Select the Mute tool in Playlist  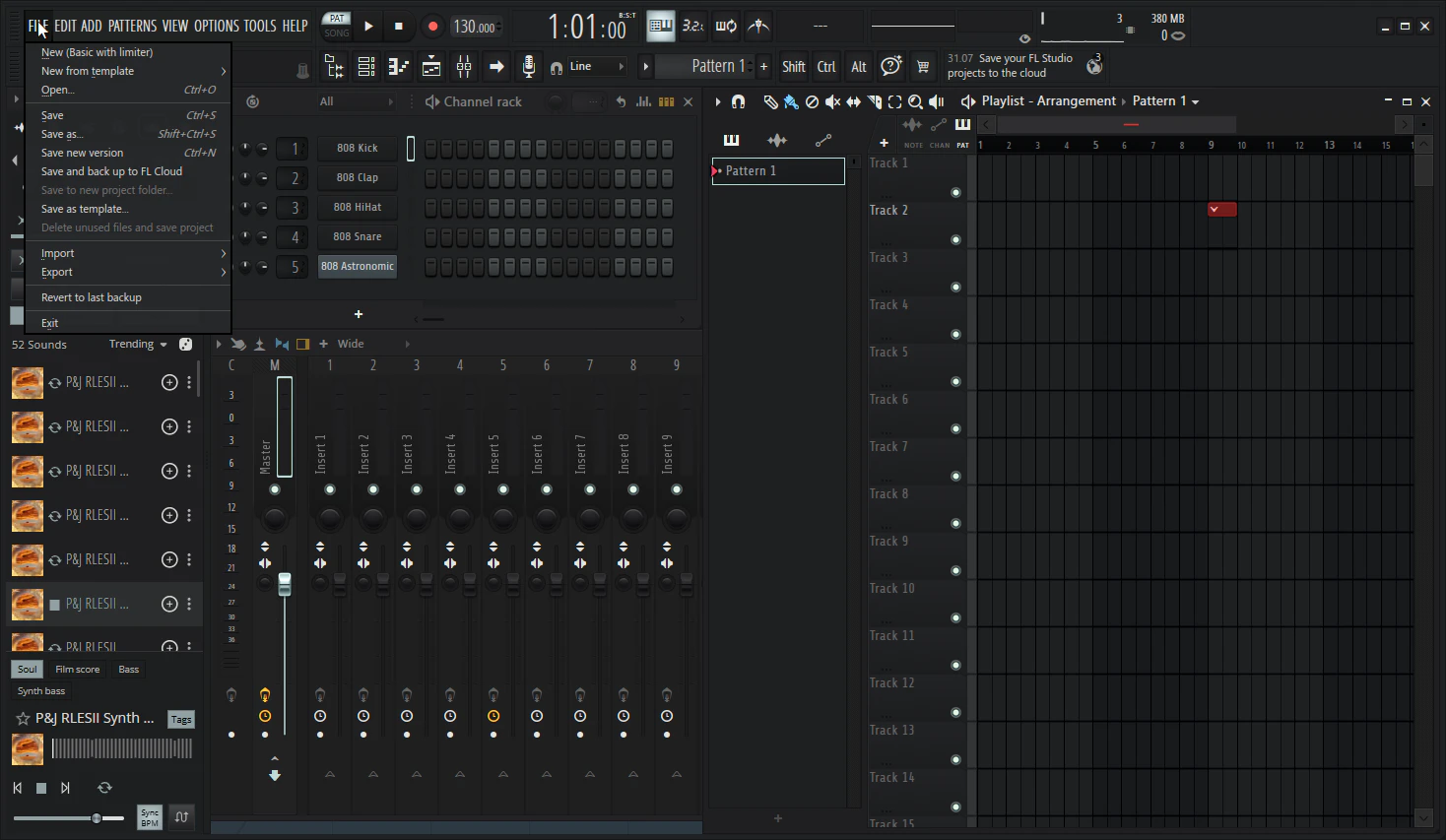click(x=832, y=101)
